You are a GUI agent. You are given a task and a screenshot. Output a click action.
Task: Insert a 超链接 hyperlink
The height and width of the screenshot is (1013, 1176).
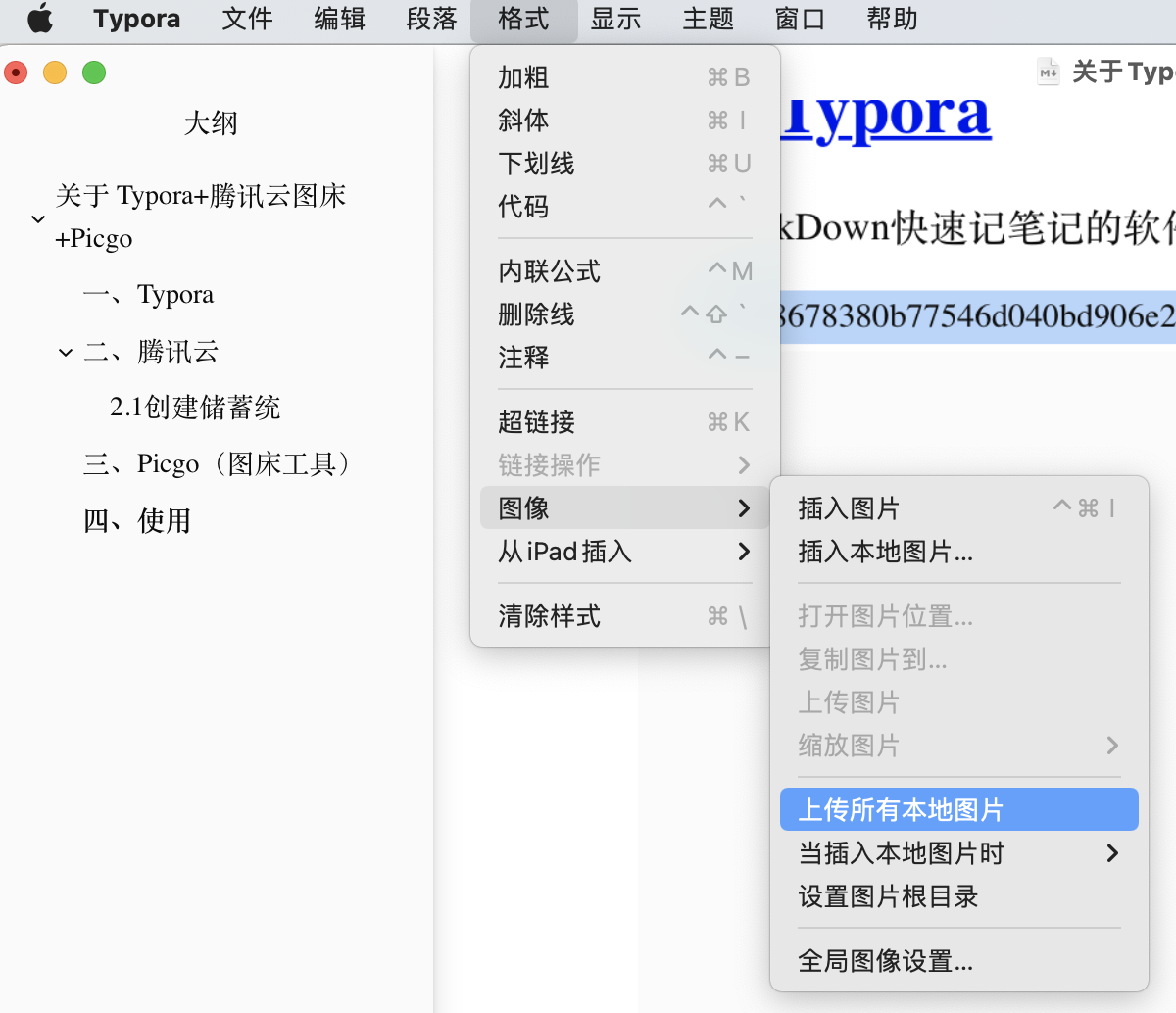(x=625, y=422)
